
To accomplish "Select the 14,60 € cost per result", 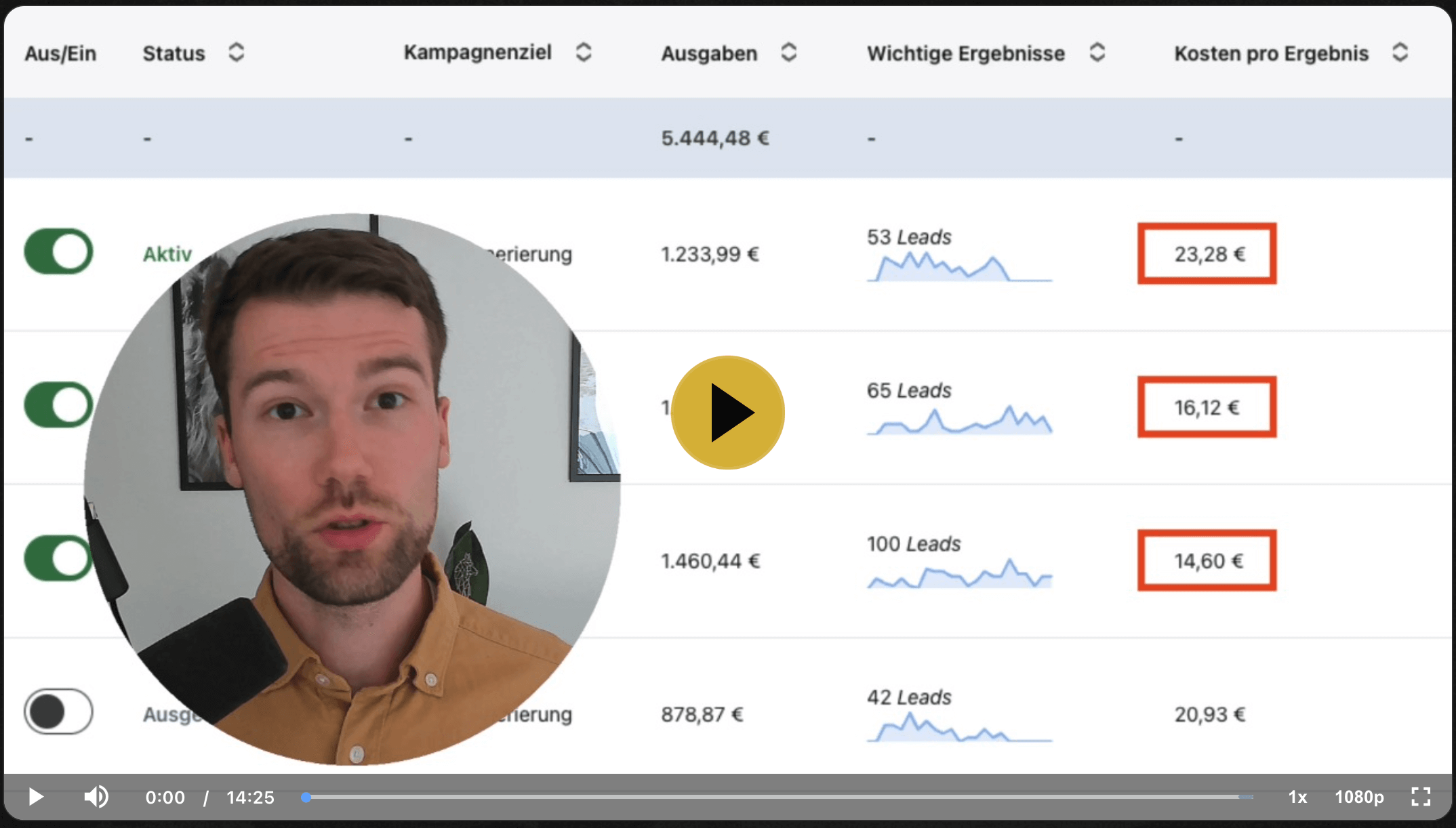I will pos(1209,561).
